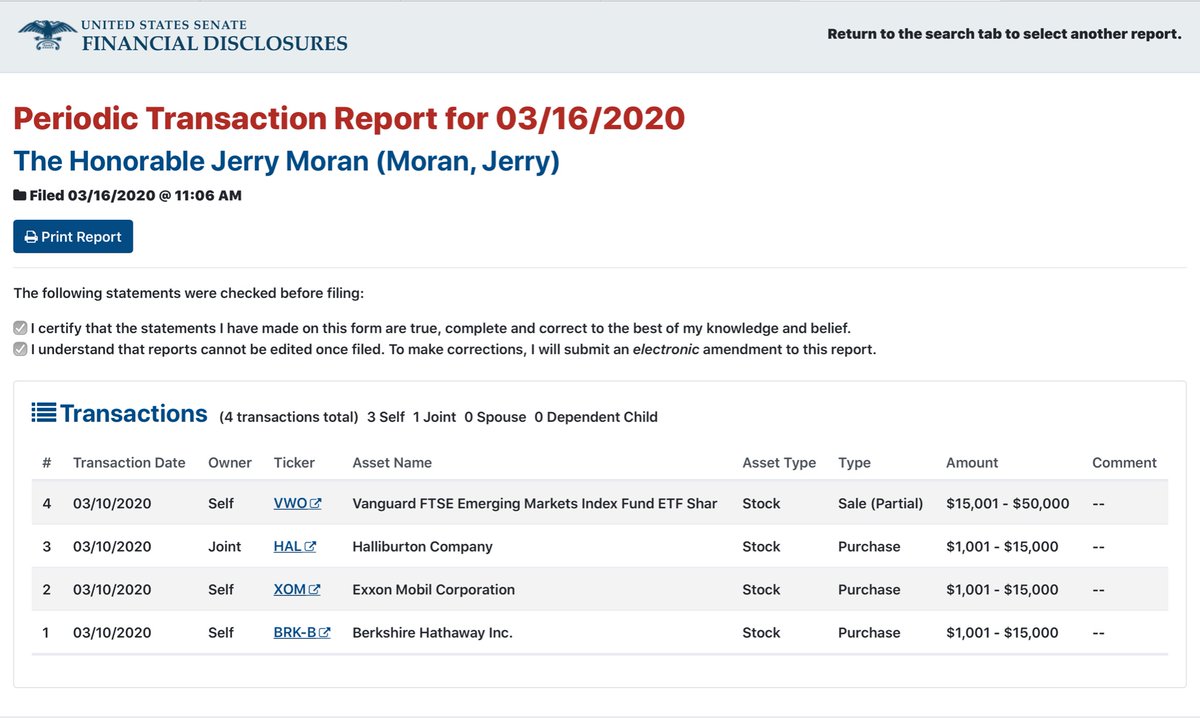
Task: Select Berkshire Hathaway Inc. asset name
Action: (x=432, y=632)
